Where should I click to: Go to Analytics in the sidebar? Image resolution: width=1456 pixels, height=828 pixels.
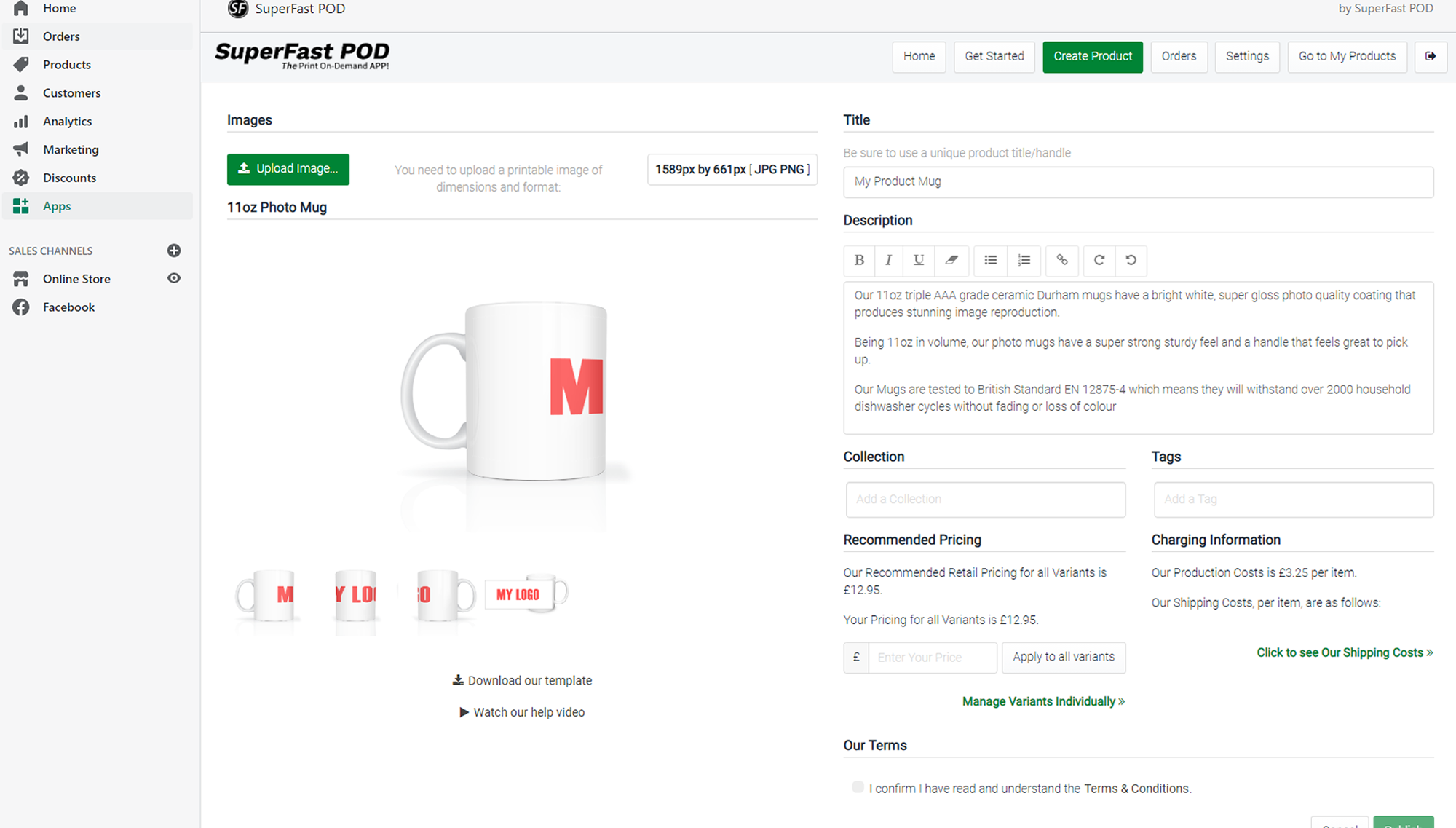click(67, 122)
